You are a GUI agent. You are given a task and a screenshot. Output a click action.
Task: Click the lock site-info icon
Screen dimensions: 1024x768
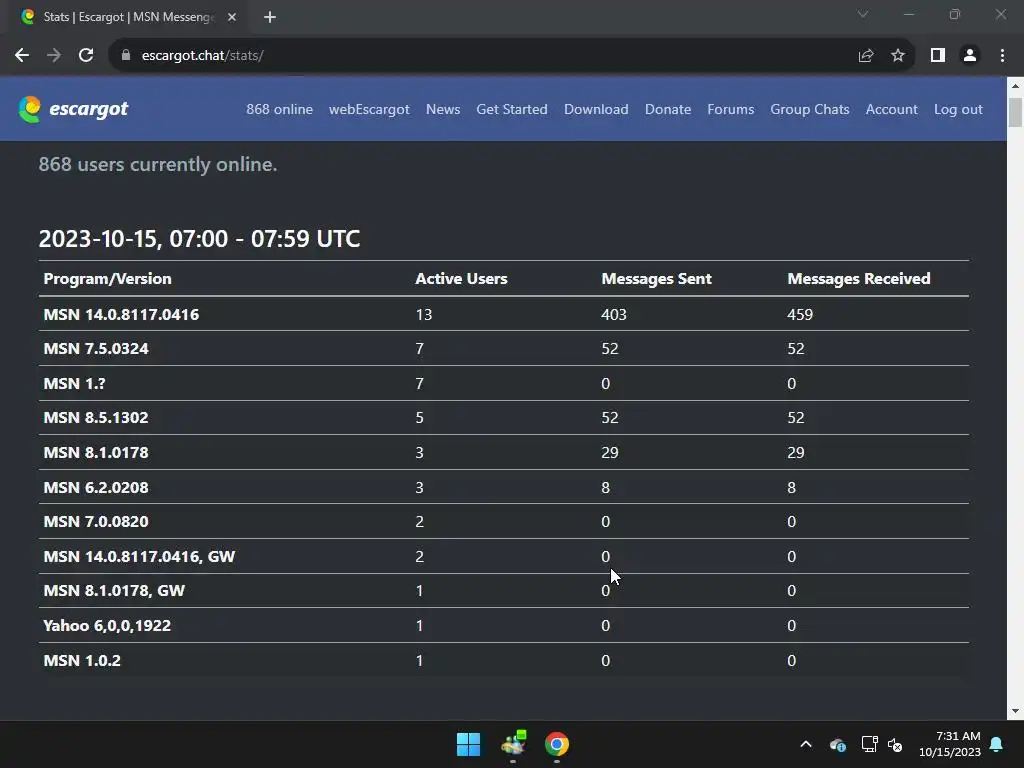[125, 56]
